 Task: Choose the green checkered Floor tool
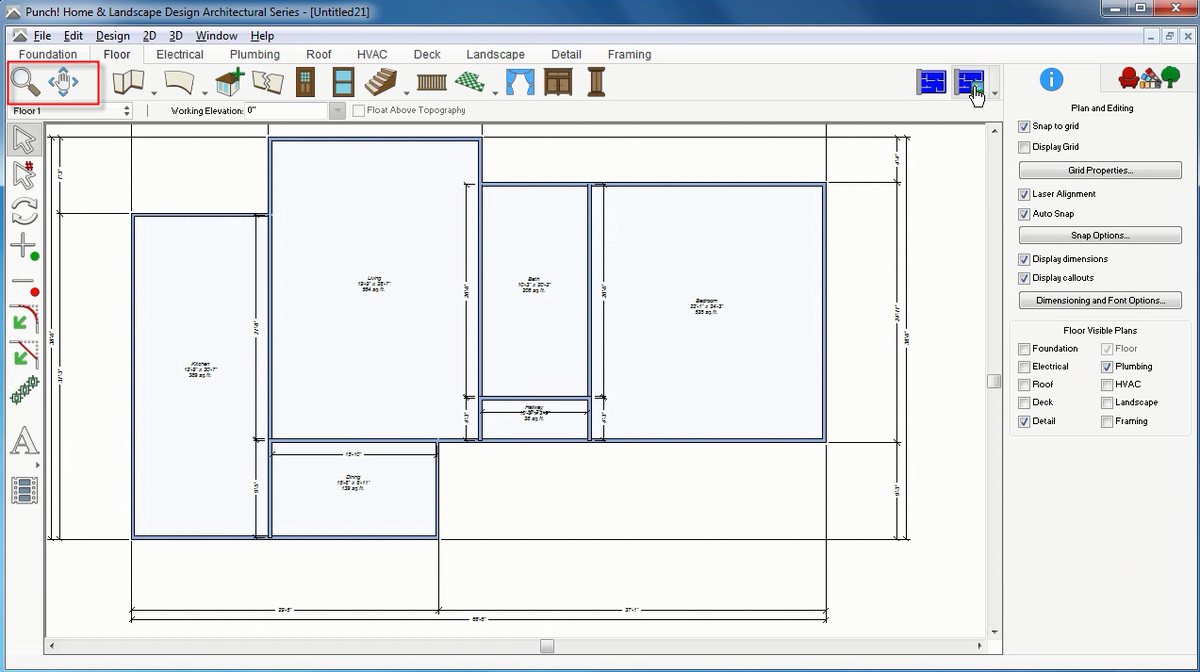coord(470,82)
